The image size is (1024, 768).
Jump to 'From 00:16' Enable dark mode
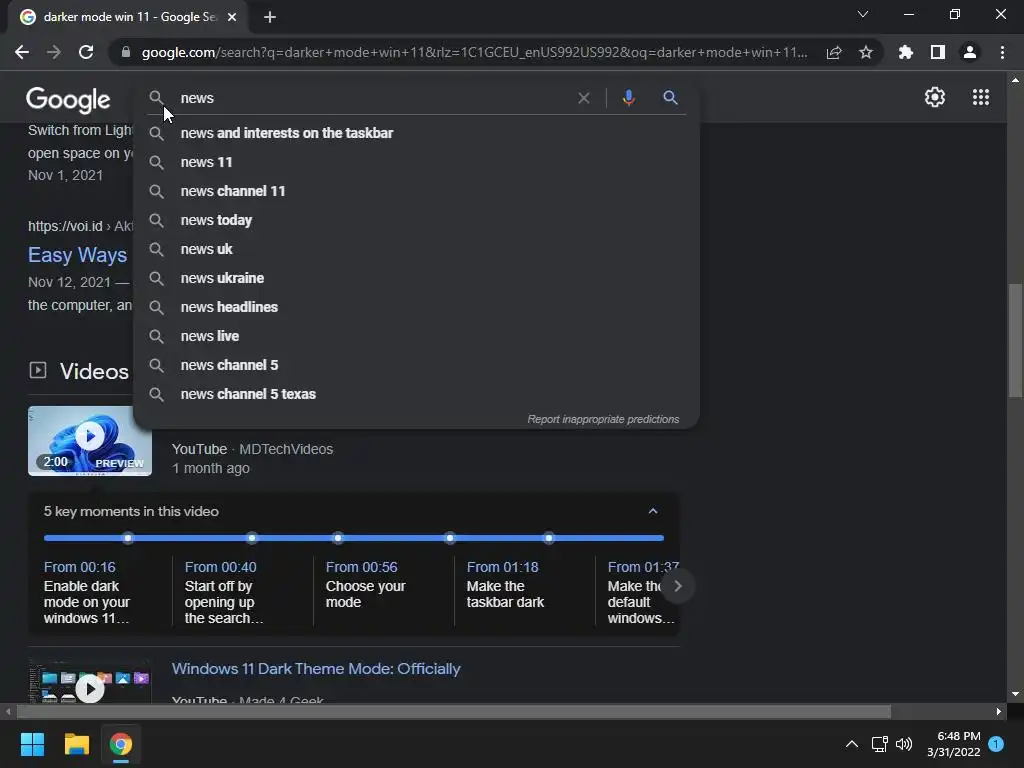click(x=101, y=592)
